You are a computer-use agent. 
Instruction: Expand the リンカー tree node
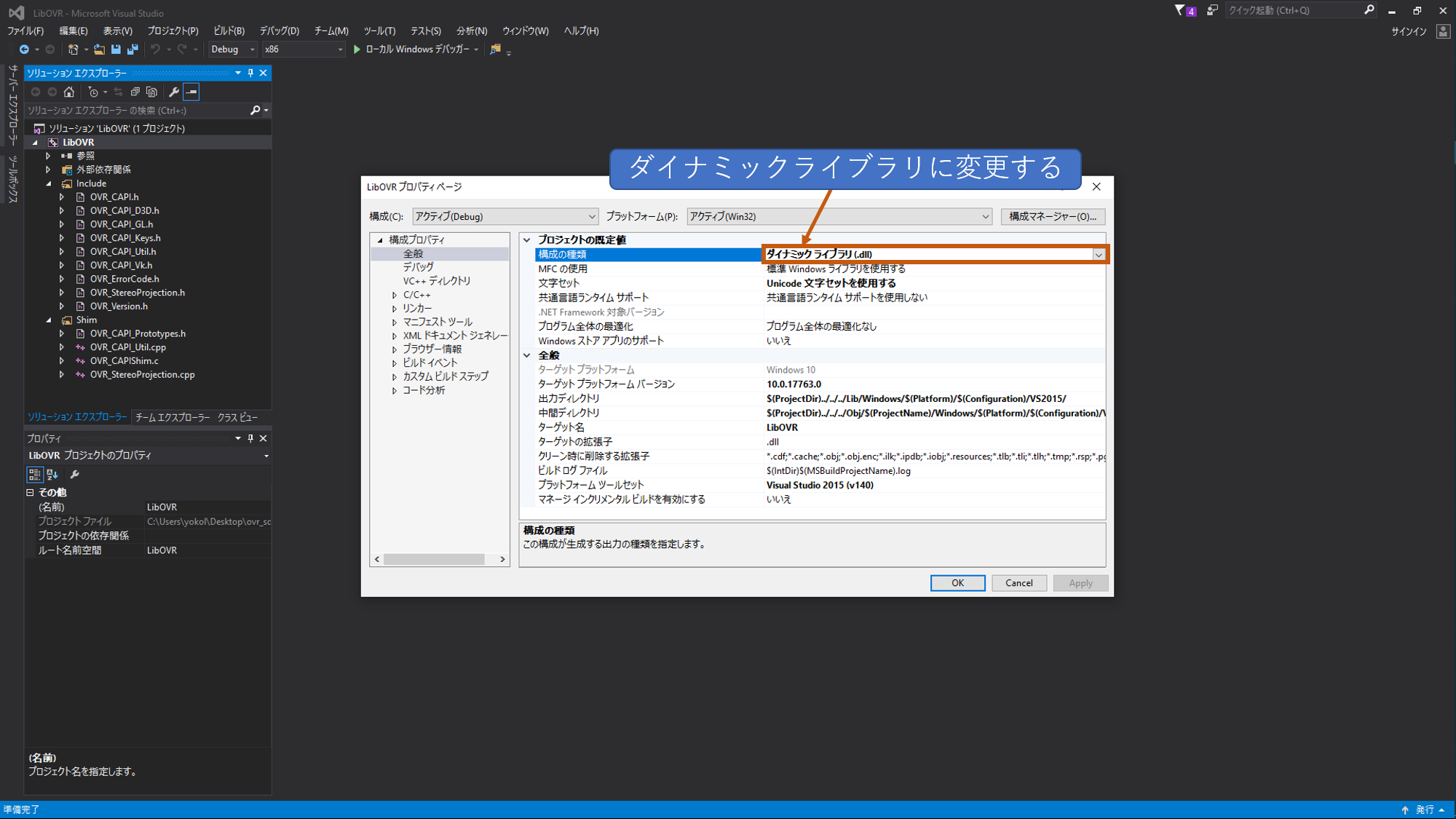395,309
